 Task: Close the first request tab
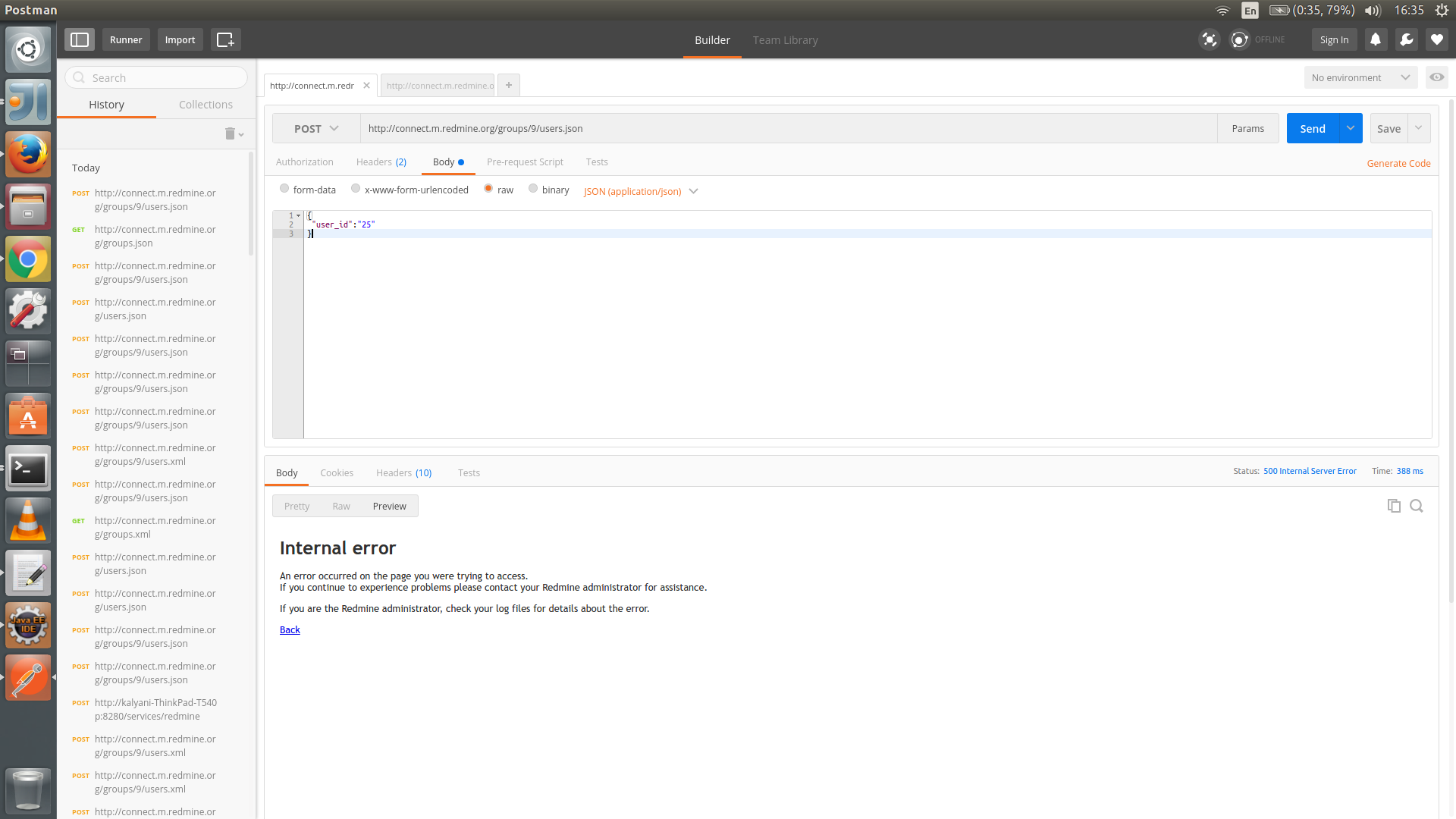(367, 85)
